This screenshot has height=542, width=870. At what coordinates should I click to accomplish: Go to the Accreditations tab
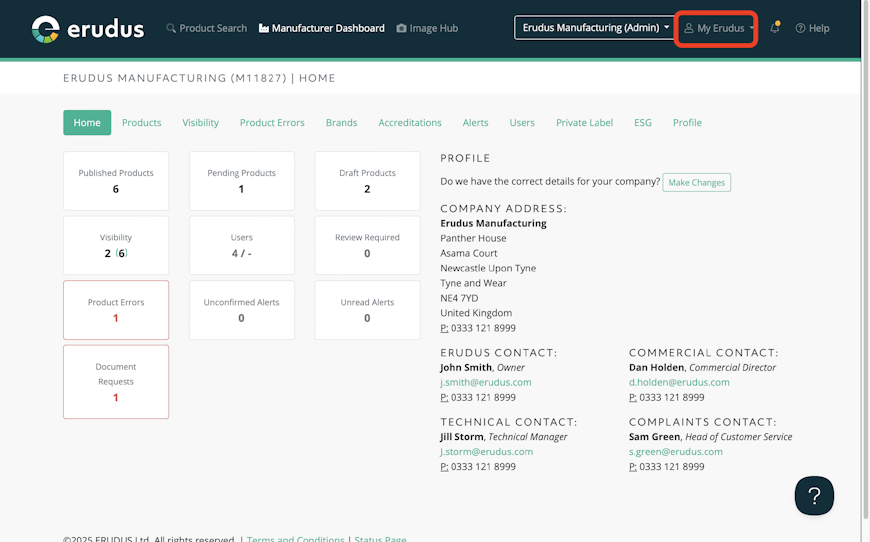coord(410,123)
